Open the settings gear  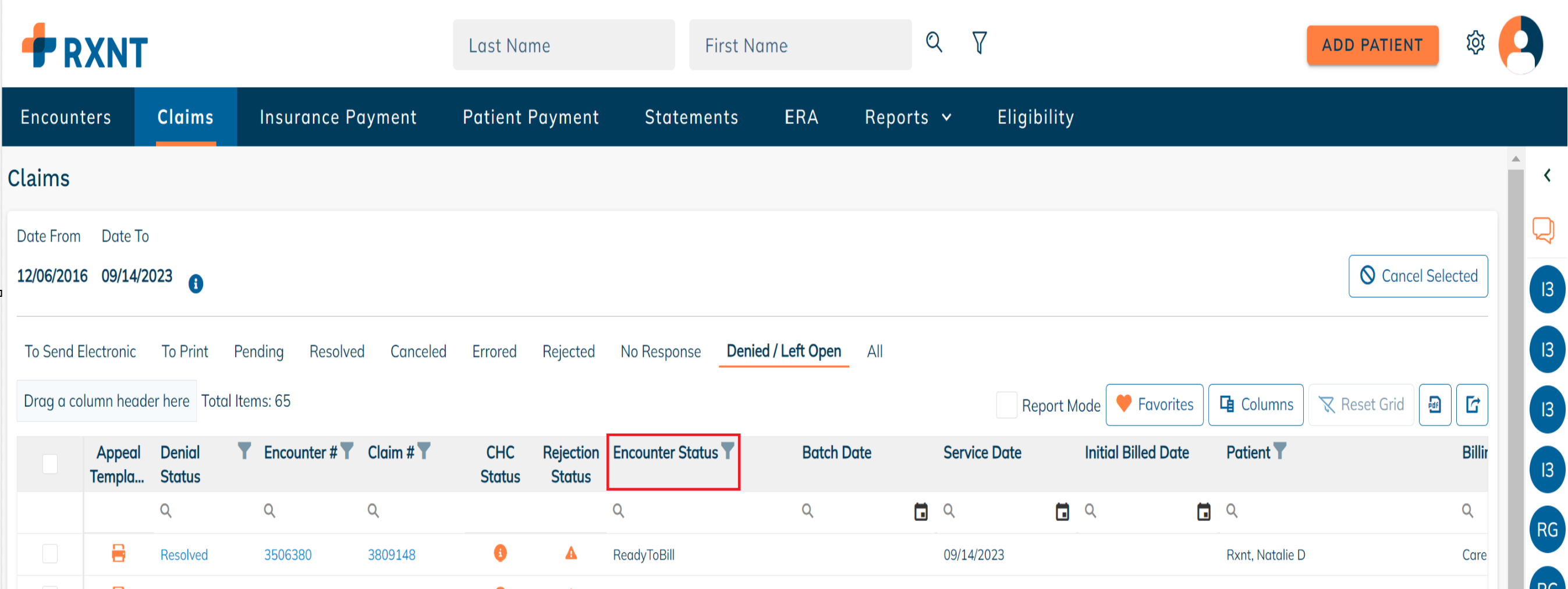point(1475,43)
